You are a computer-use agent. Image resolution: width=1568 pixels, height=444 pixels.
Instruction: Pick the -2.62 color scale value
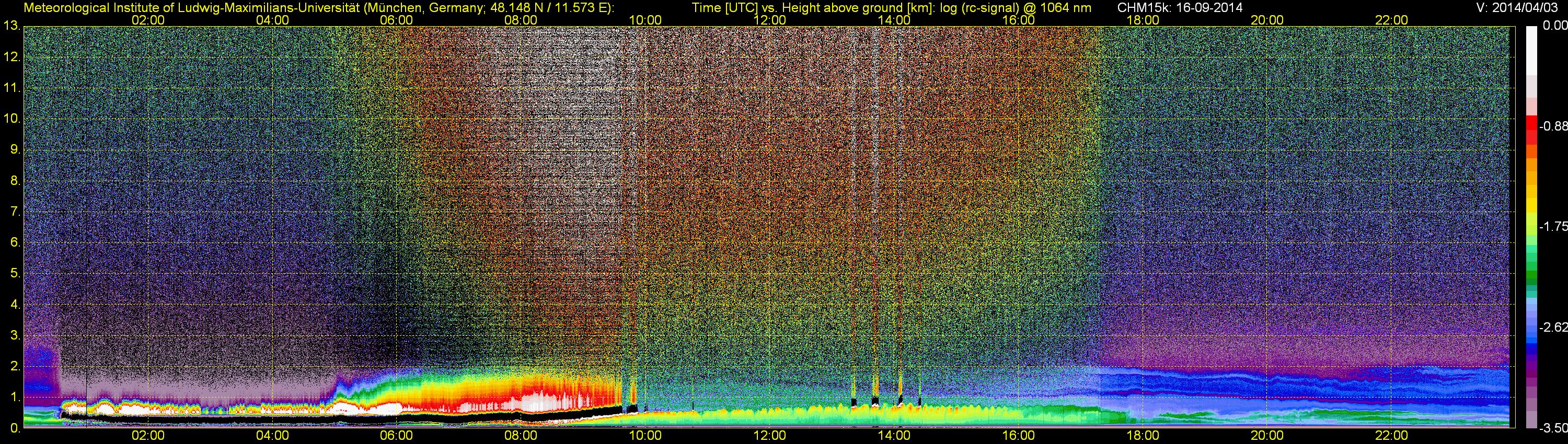[1553, 327]
